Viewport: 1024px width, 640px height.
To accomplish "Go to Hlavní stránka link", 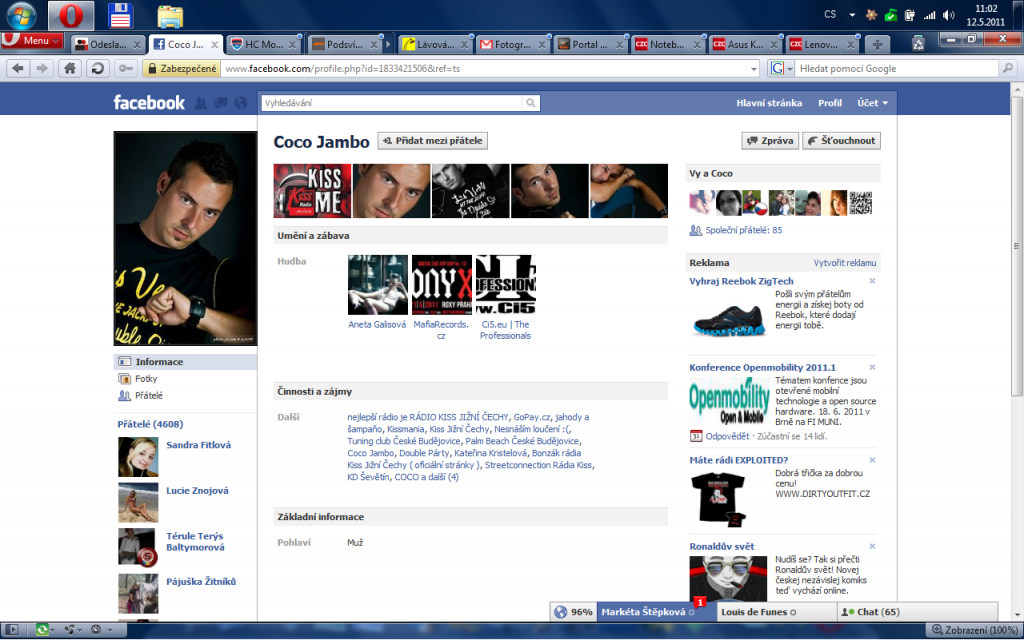I will tap(769, 103).
